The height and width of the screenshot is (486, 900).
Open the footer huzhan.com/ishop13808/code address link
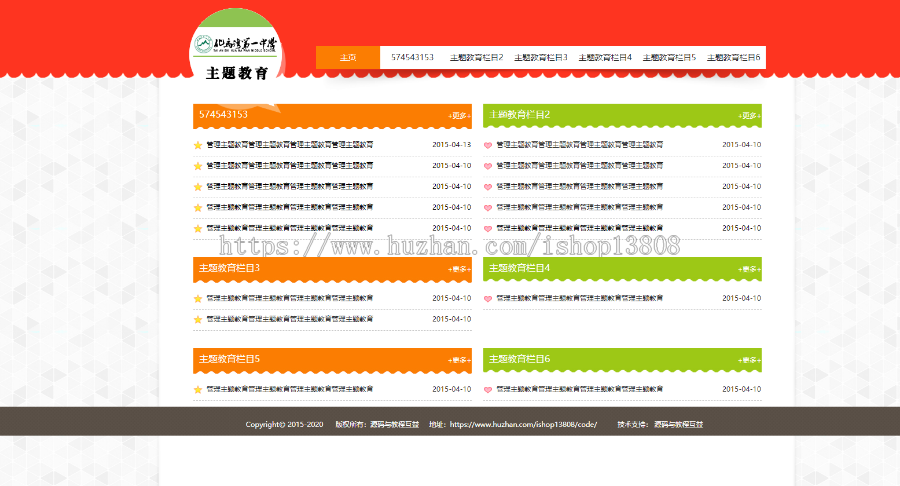[x=523, y=425]
